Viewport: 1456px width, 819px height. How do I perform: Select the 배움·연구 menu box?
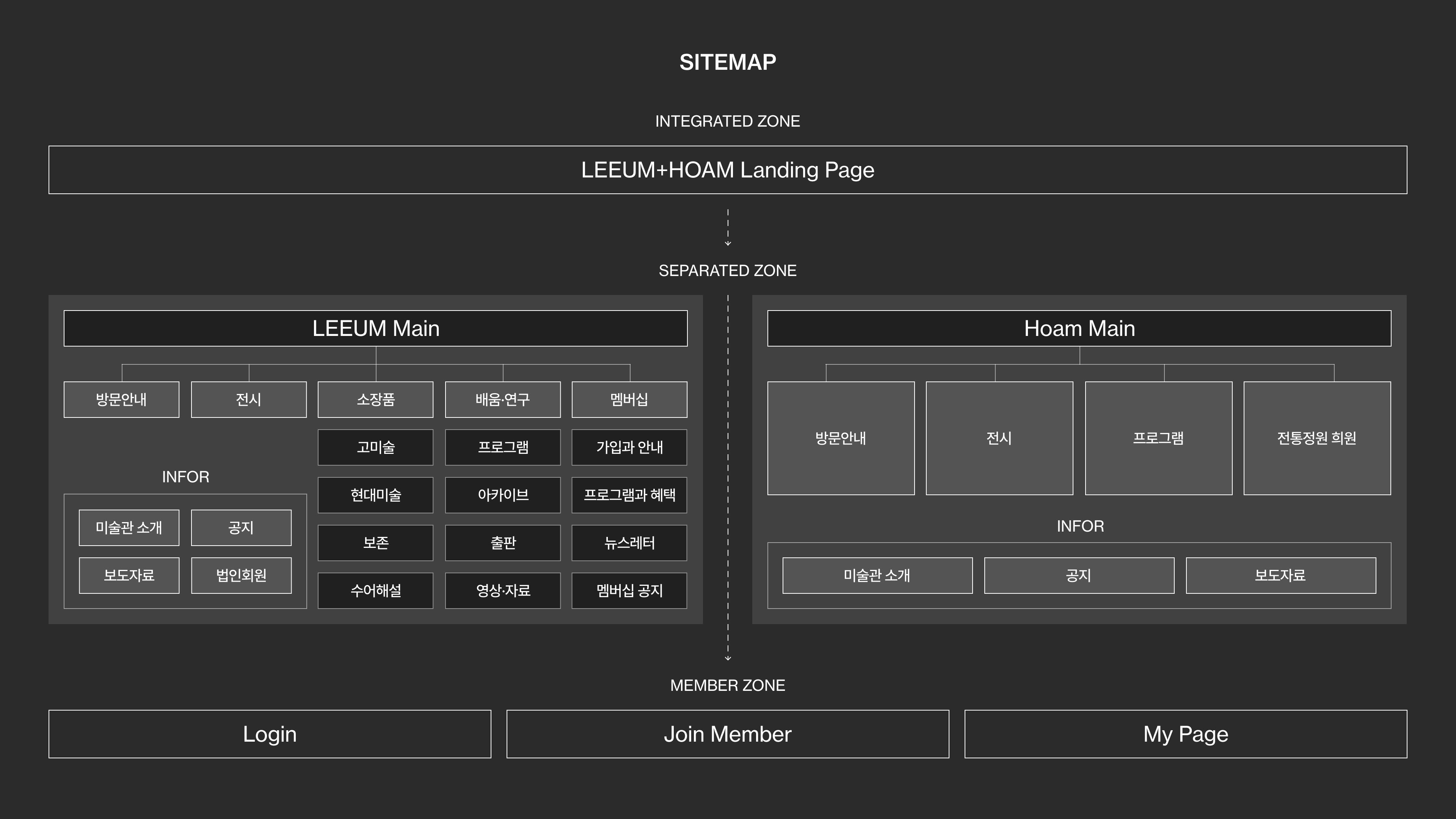(x=502, y=400)
